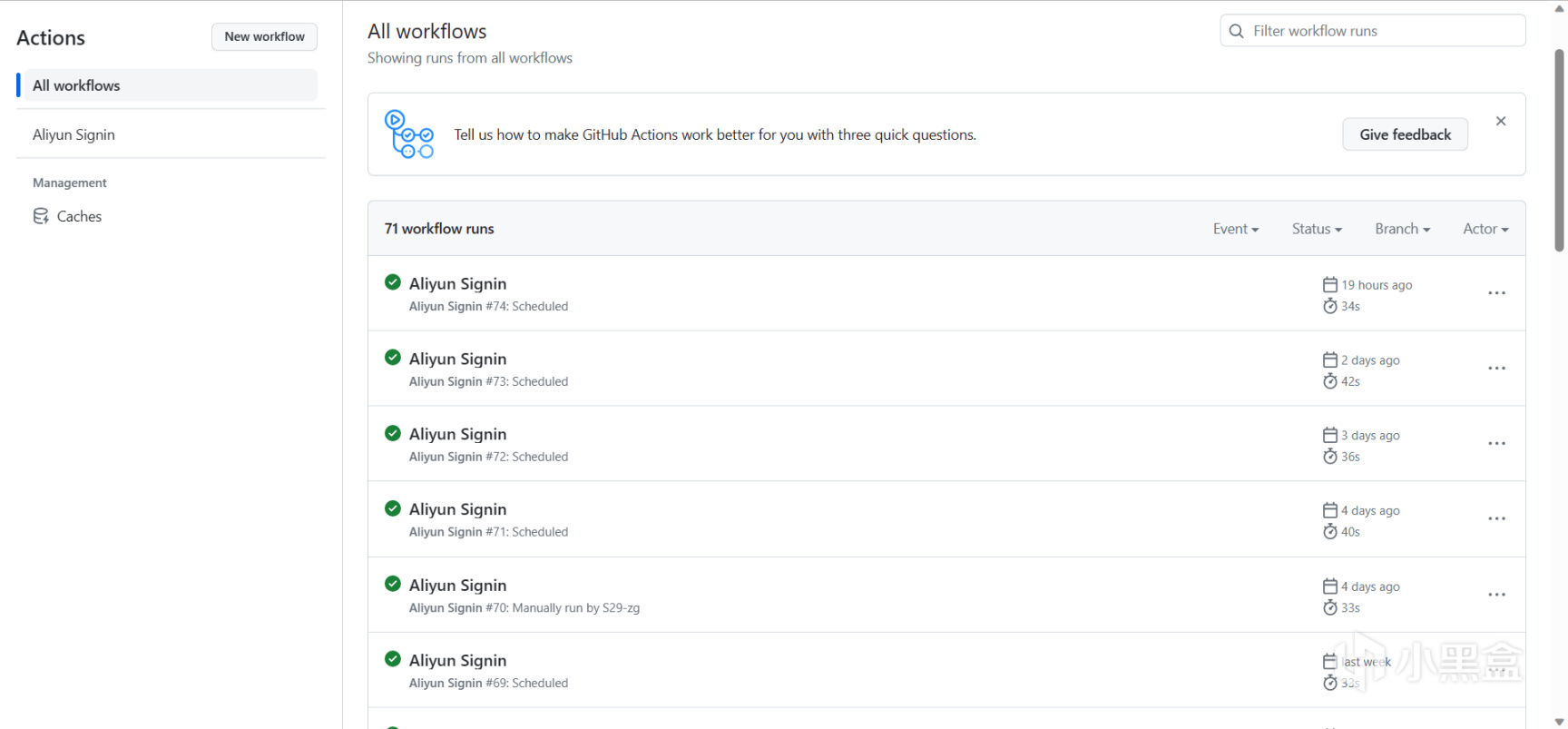Screen dimensions: 1568x729
Task: Click the calendar icon beside 3 days ago
Action: [1330, 435]
